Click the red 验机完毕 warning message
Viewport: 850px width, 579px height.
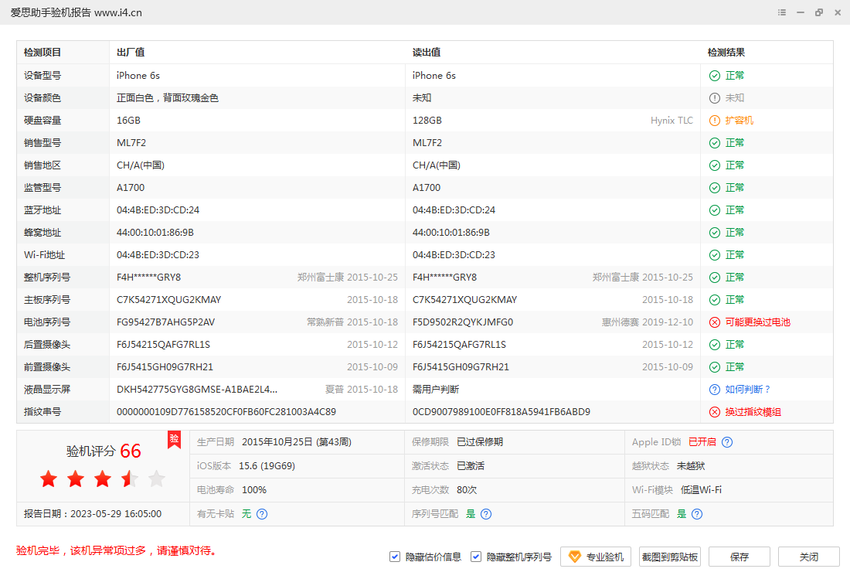click(115, 551)
